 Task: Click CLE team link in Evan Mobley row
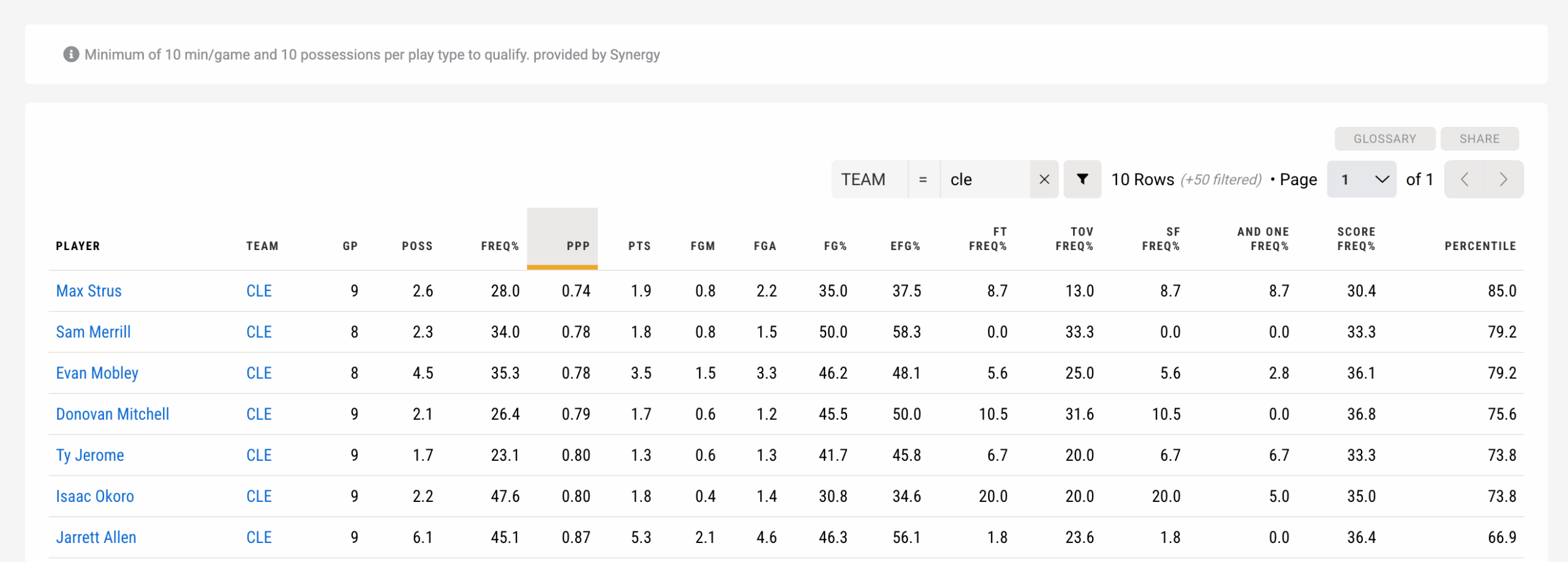point(258,373)
